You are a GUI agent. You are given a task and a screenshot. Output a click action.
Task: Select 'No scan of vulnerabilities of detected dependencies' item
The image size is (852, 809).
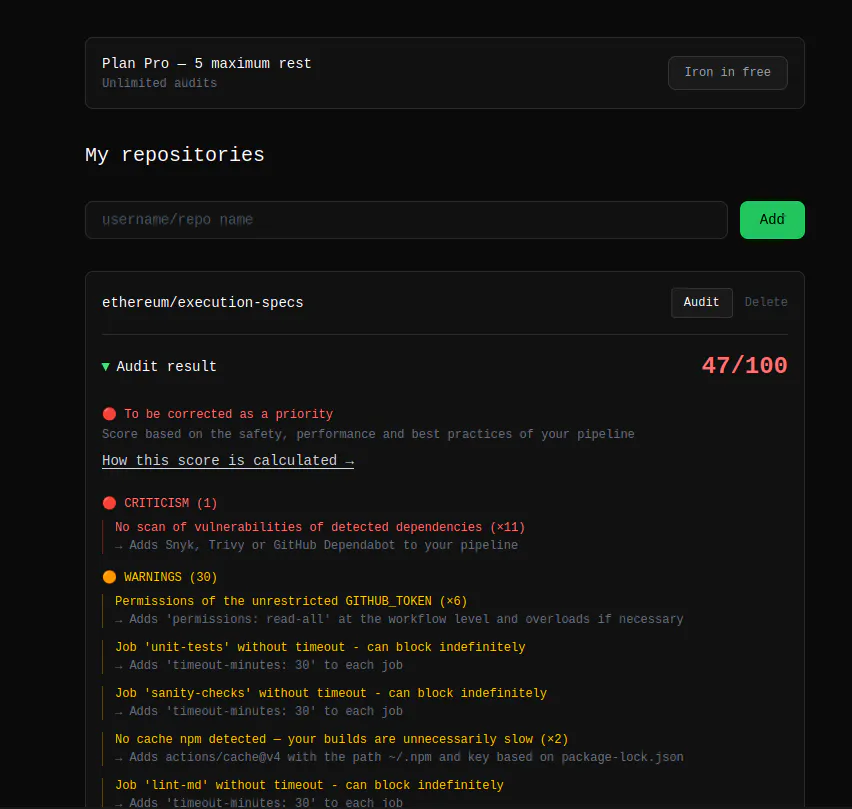[320, 527]
